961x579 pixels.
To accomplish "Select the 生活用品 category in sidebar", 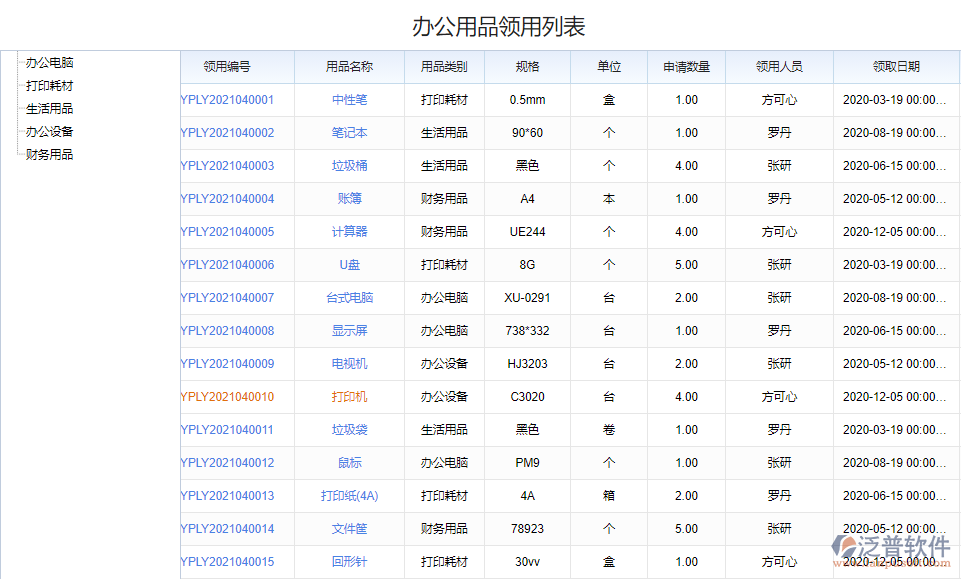I will tap(48, 108).
